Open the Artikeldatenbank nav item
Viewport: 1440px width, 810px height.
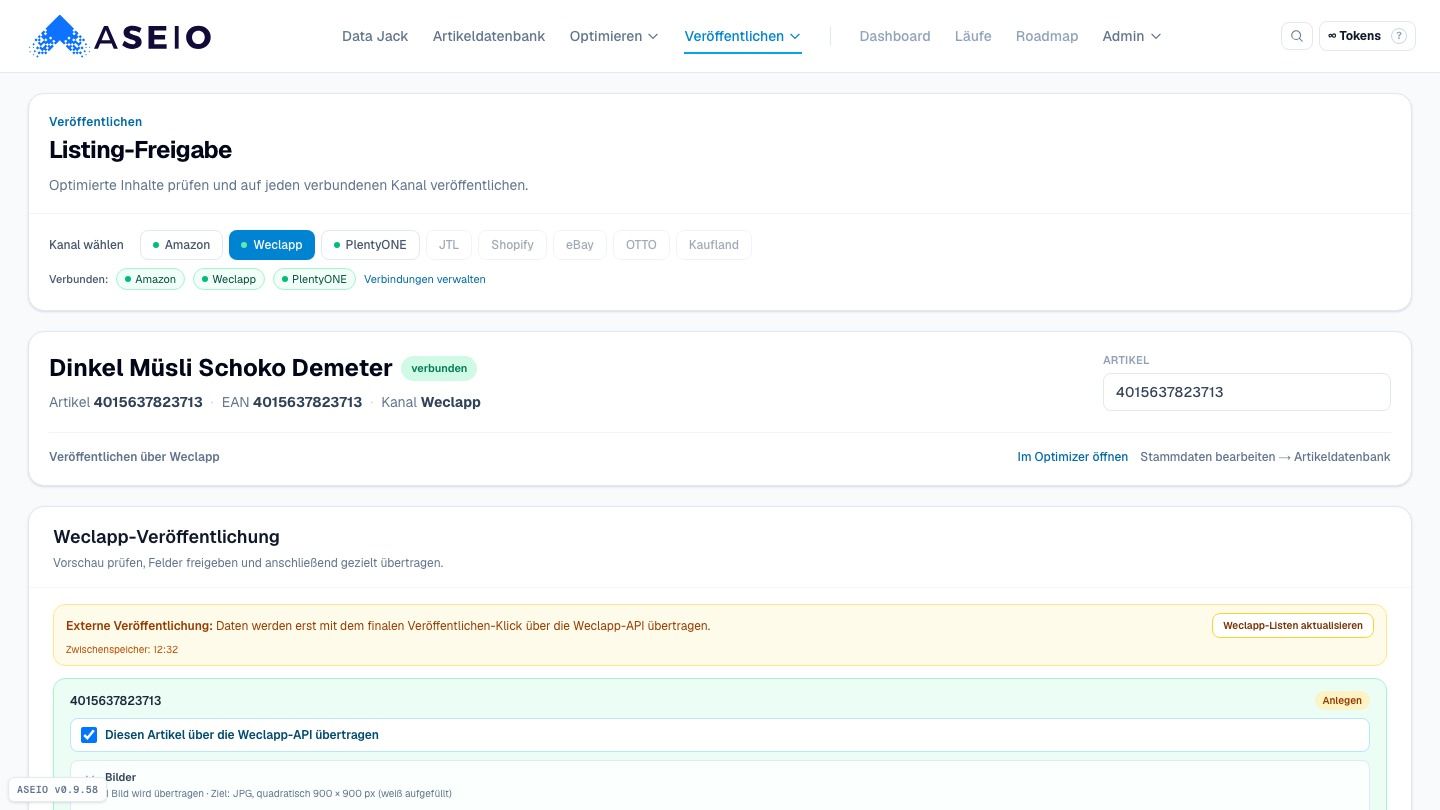(x=489, y=36)
